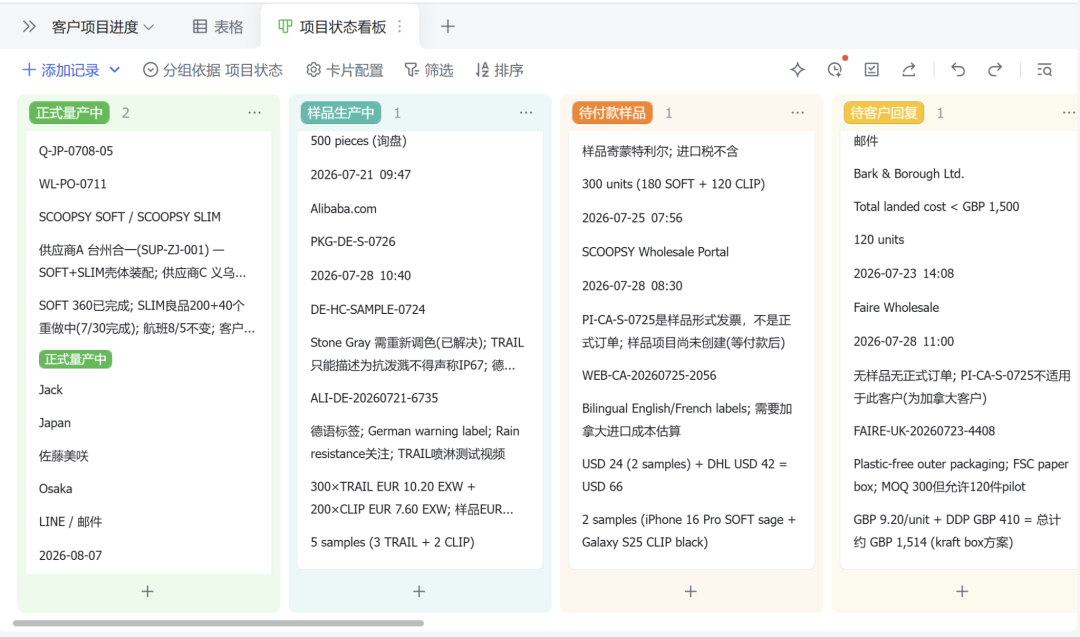1080x637 pixels.
Task: Add a new view with plus tab
Action: (x=448, y=27)
